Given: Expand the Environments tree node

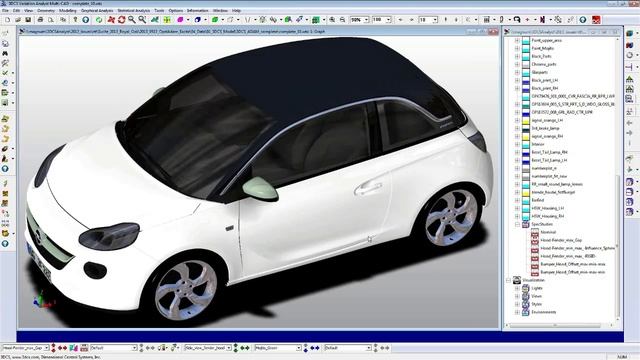Looking at the screenshot, I should click(517, 312).
